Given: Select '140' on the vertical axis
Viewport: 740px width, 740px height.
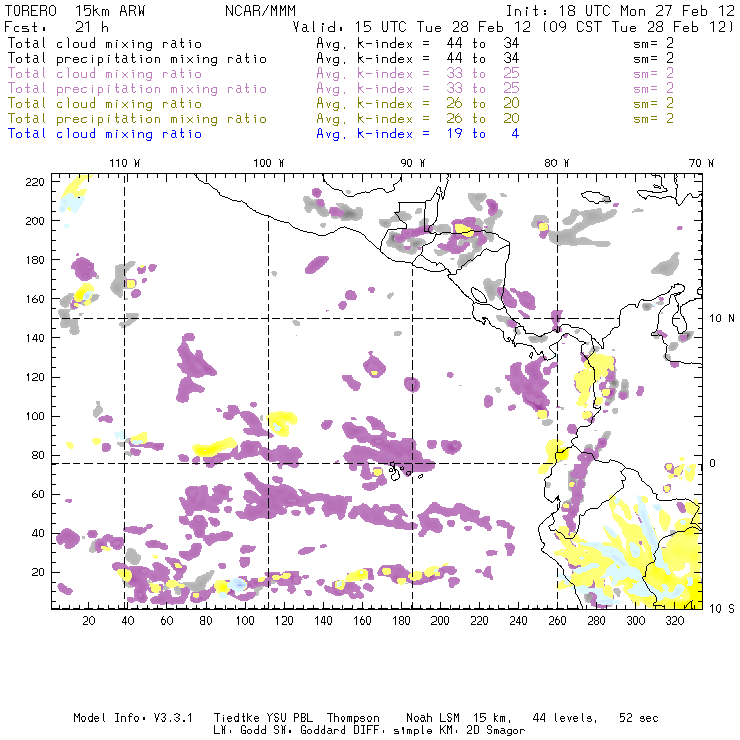Looking at the screenshot, I should pos(35,338).
